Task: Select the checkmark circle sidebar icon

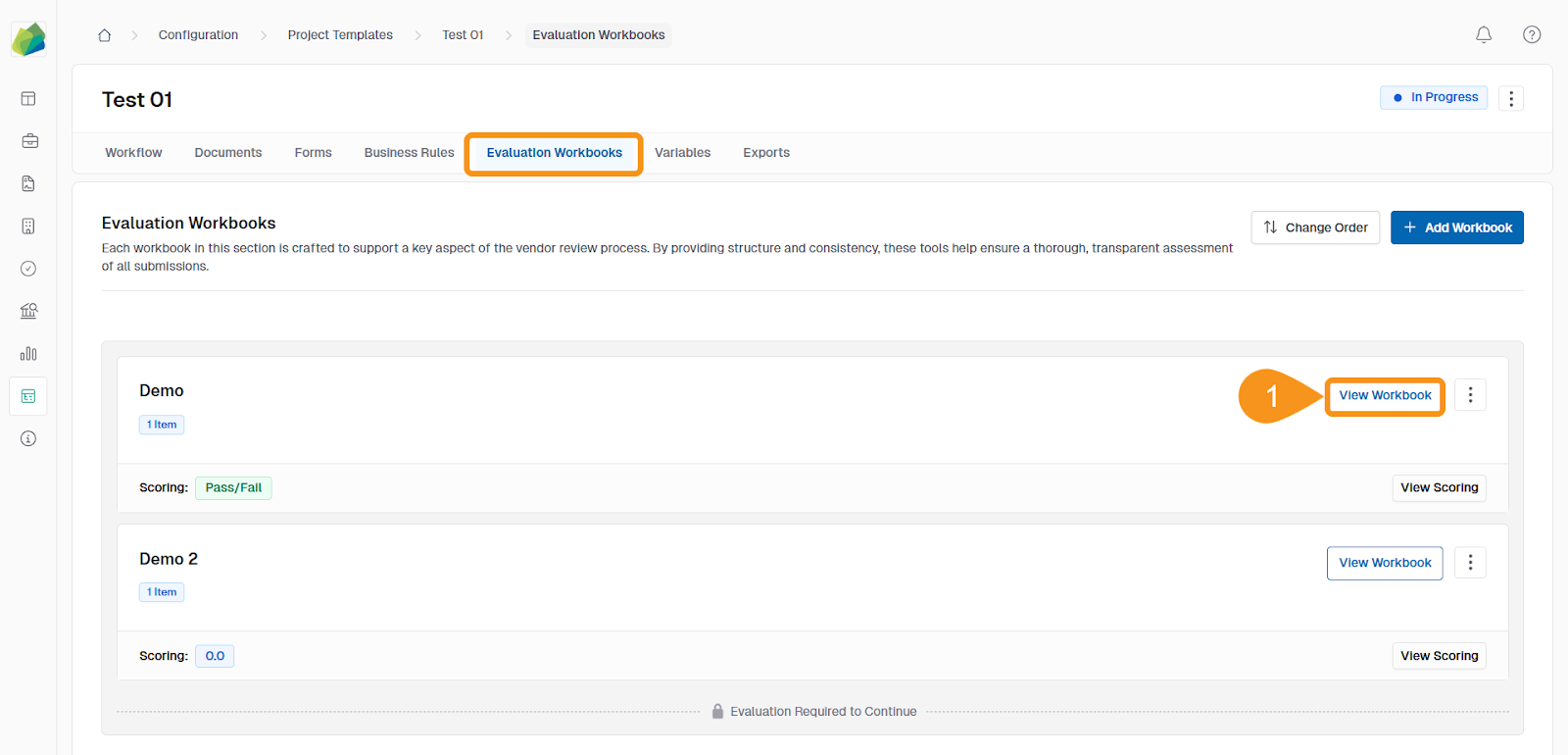Action: (28, 269)
